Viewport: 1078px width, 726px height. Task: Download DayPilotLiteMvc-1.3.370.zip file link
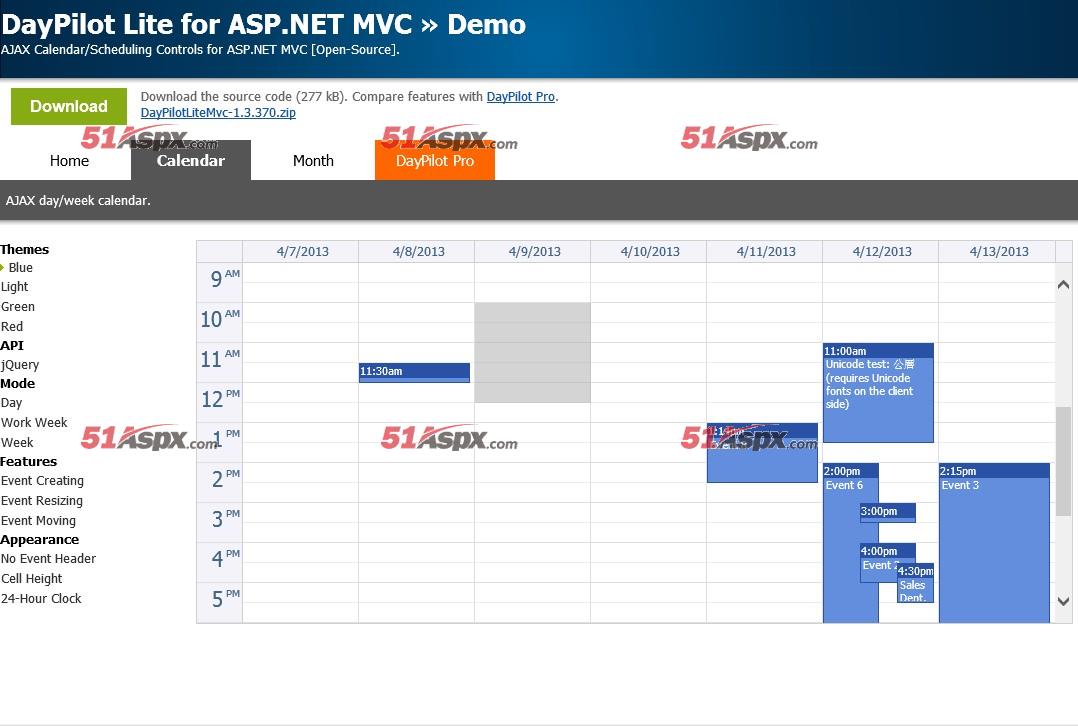[218, 113]
